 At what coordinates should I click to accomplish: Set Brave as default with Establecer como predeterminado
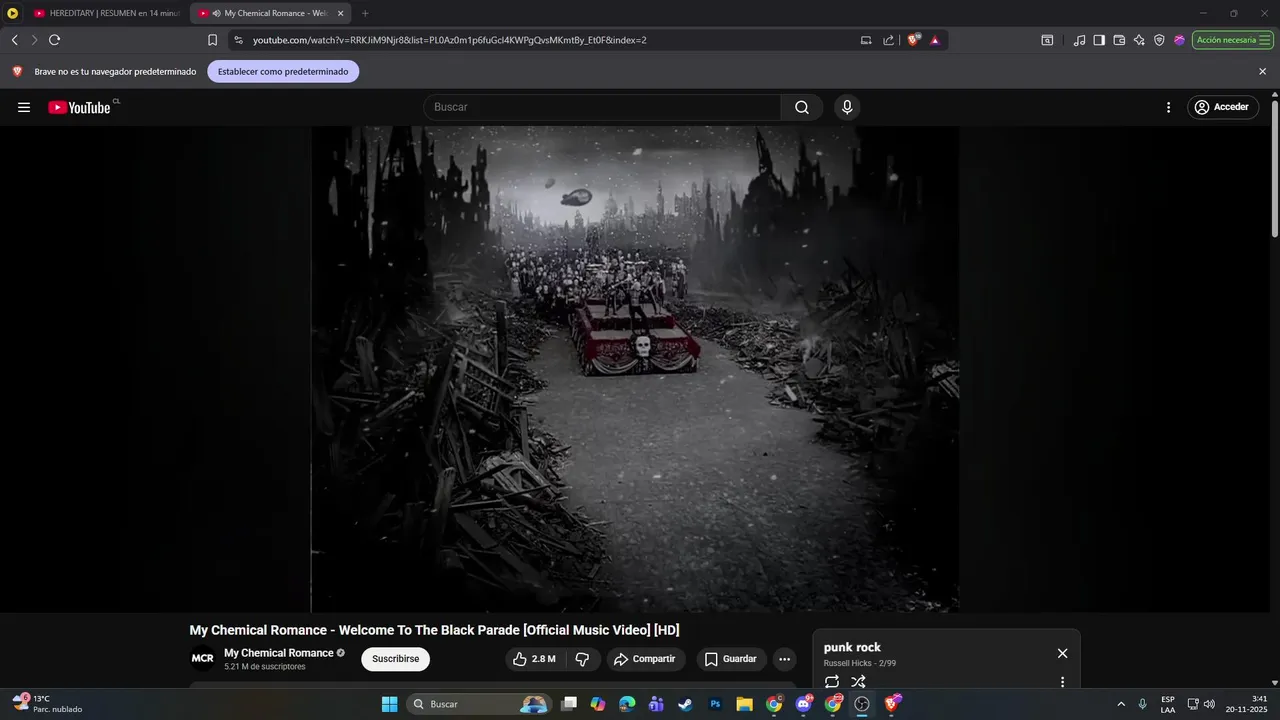pyautogui.click(x=283, y=72)
